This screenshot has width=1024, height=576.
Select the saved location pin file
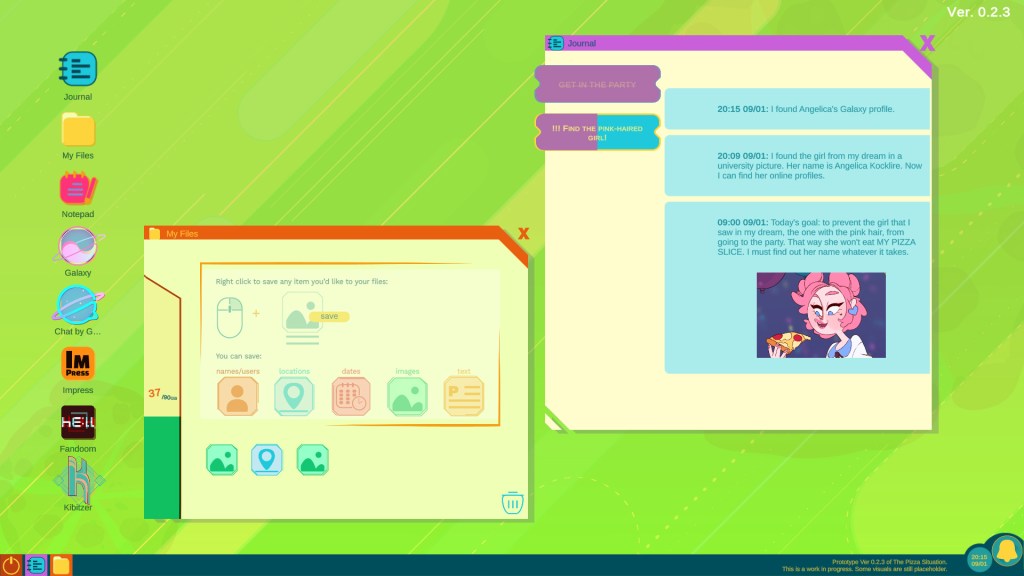click(x=267, y=460)
